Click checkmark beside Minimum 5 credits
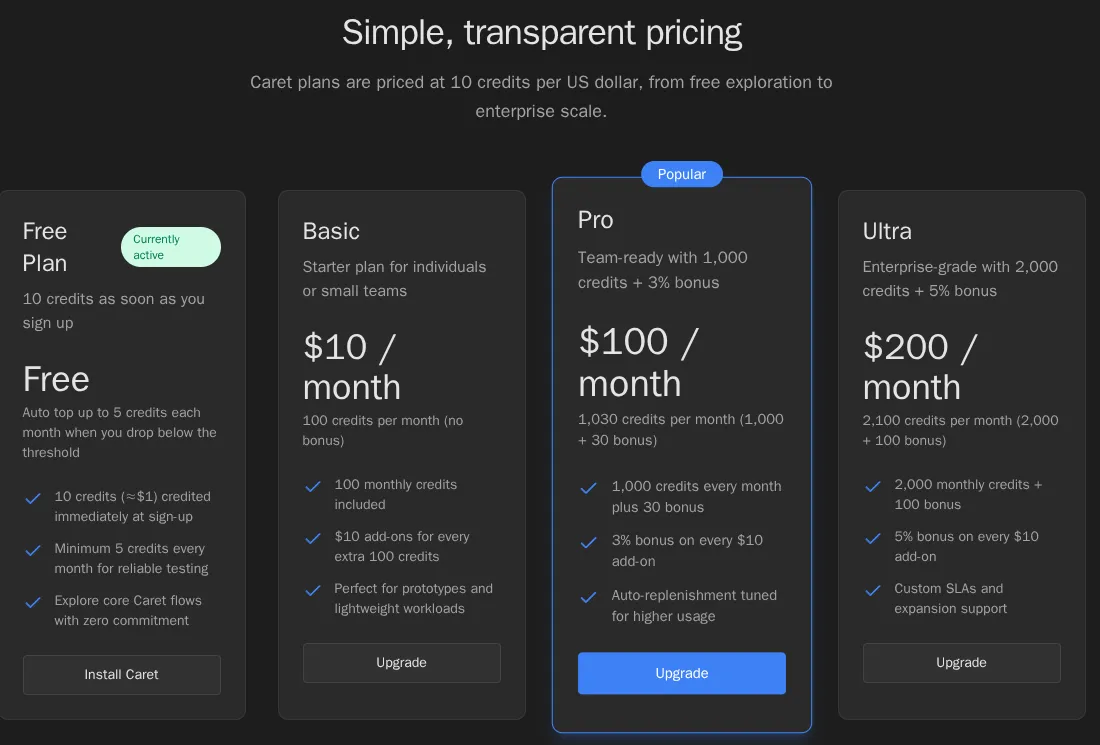 (33, 550)
